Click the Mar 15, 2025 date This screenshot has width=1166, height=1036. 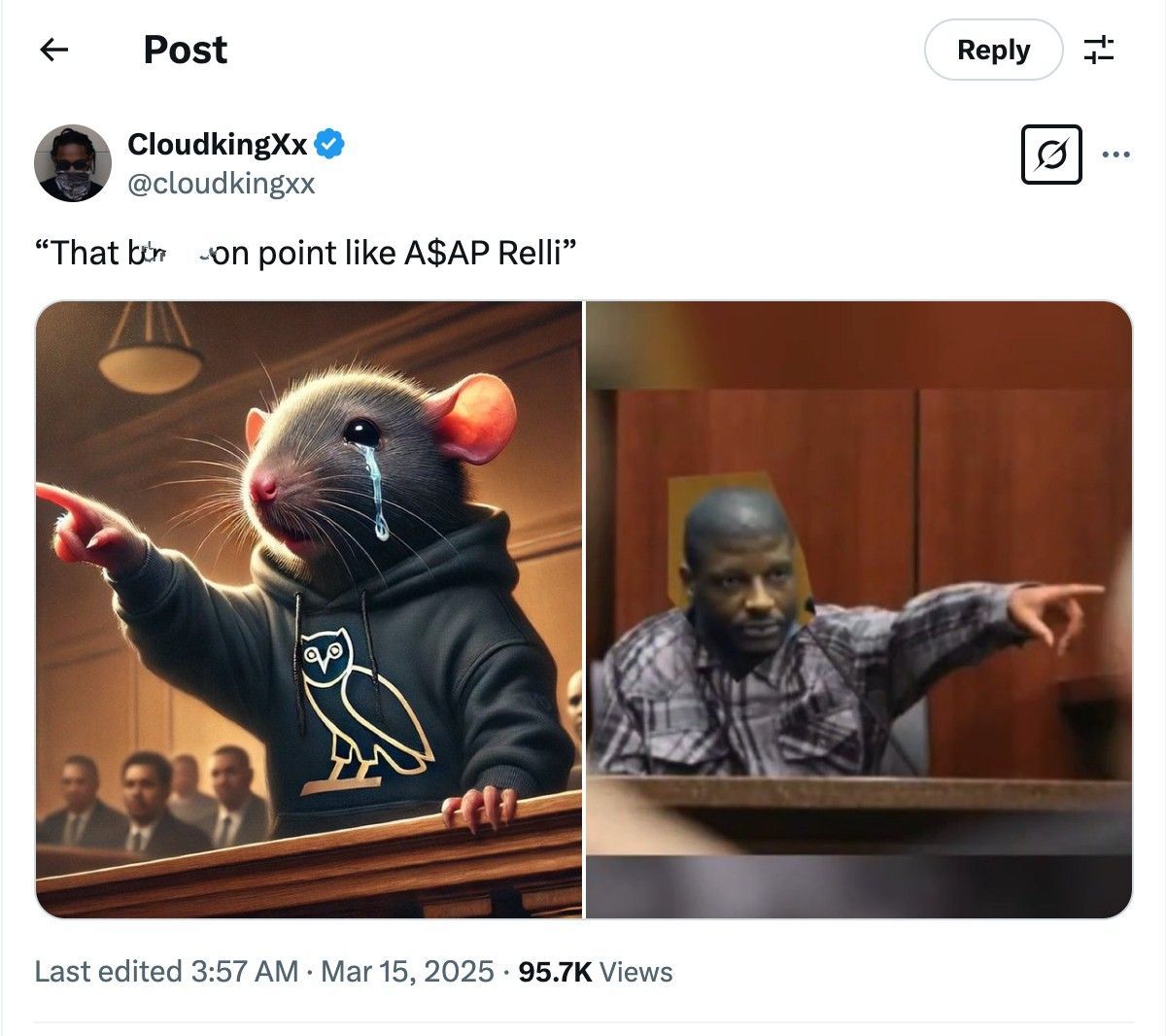pos(407,972)
